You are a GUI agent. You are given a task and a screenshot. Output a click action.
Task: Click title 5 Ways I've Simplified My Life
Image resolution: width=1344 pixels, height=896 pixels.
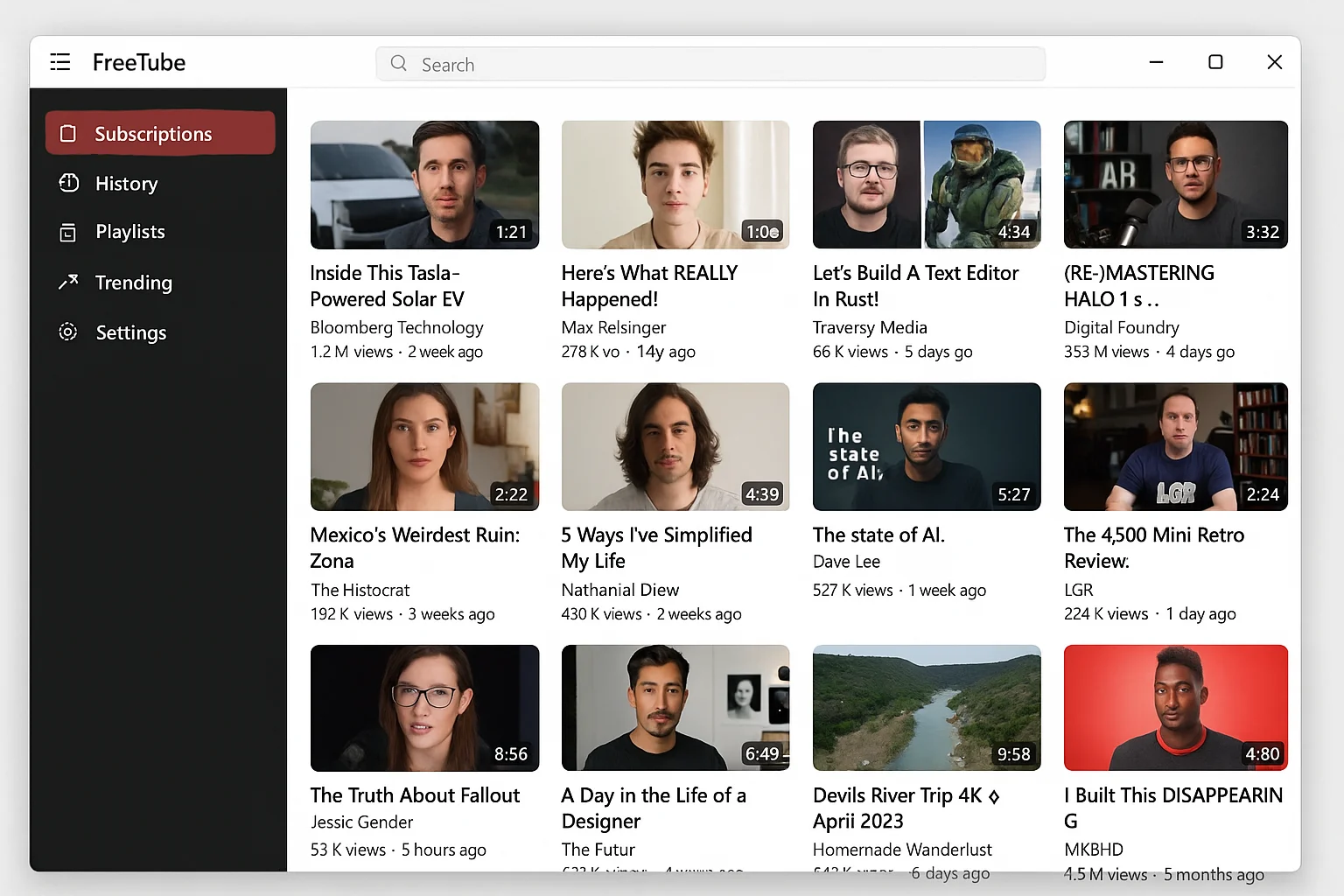(656, 548)
